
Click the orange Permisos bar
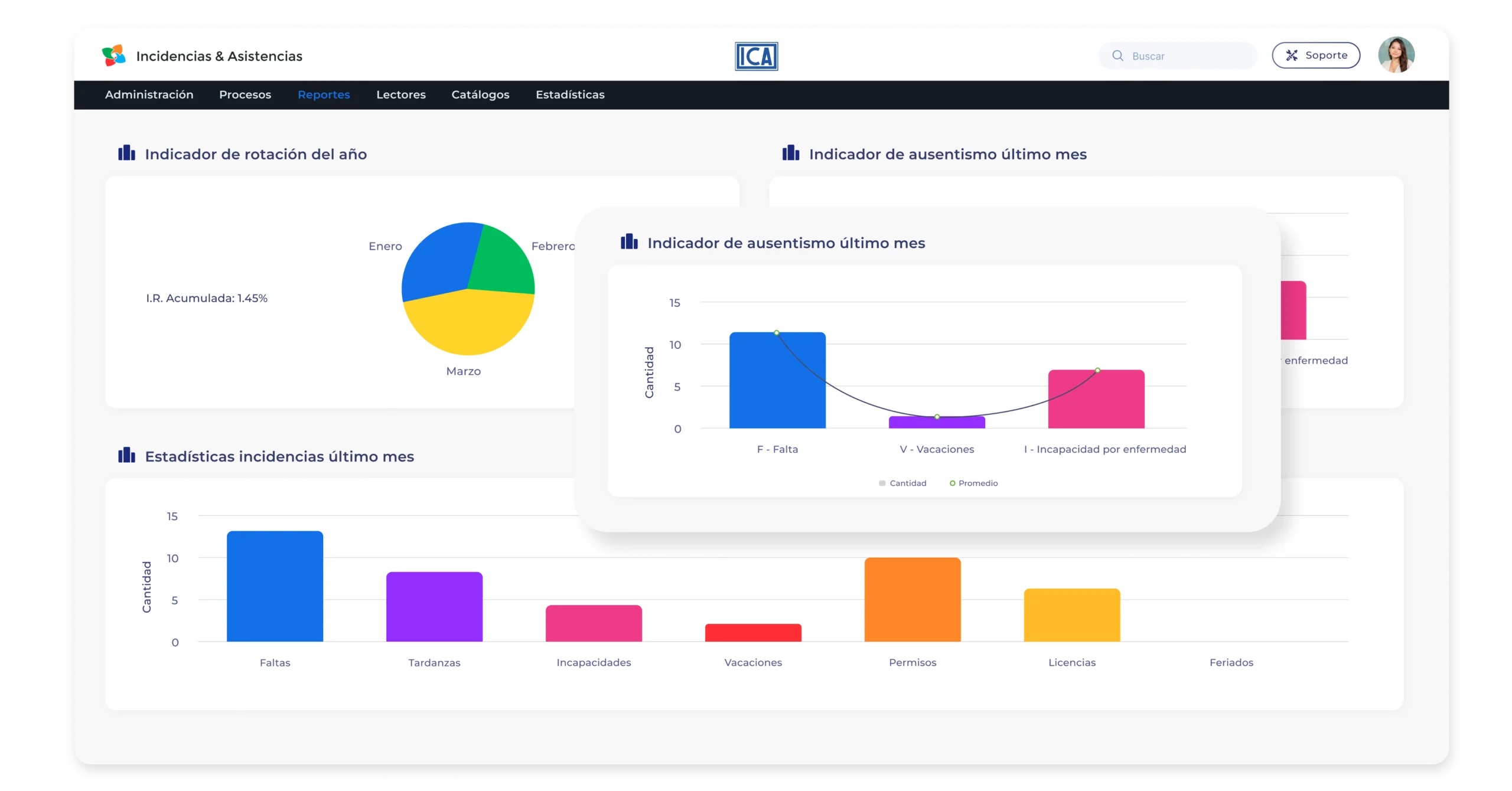(913, 599)
